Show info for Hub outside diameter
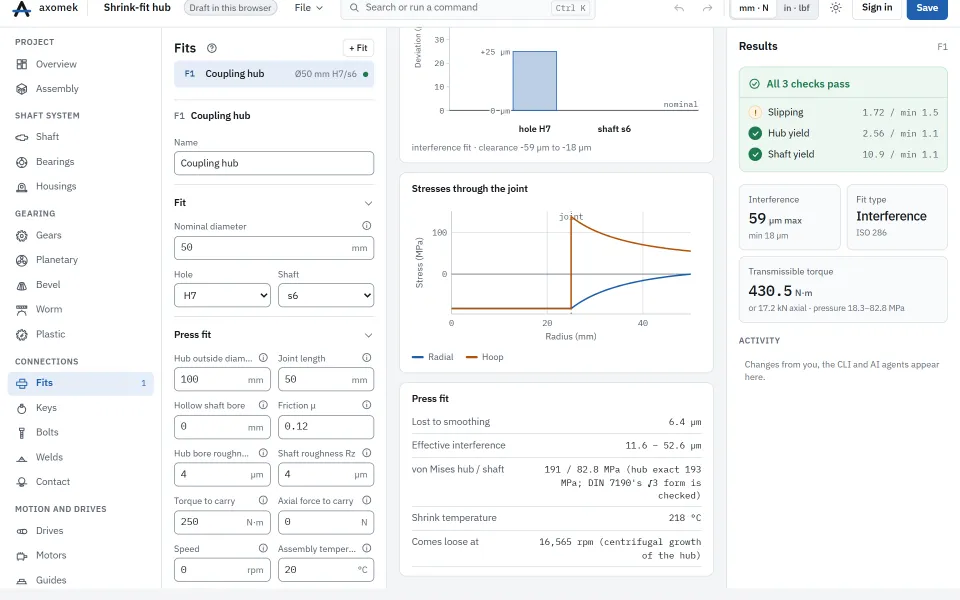960x600 pixels. click(263, 358)
